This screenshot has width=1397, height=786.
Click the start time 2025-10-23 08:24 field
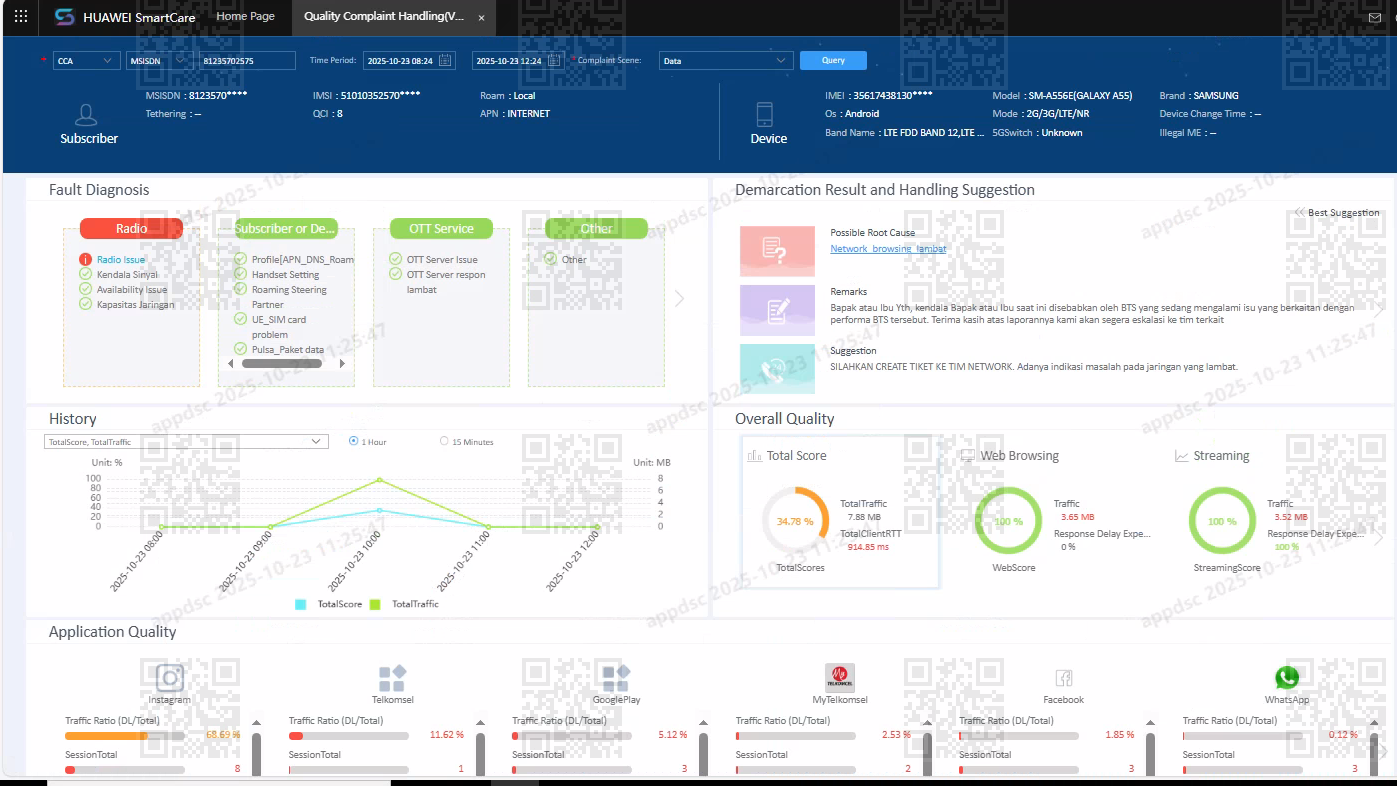409,61
